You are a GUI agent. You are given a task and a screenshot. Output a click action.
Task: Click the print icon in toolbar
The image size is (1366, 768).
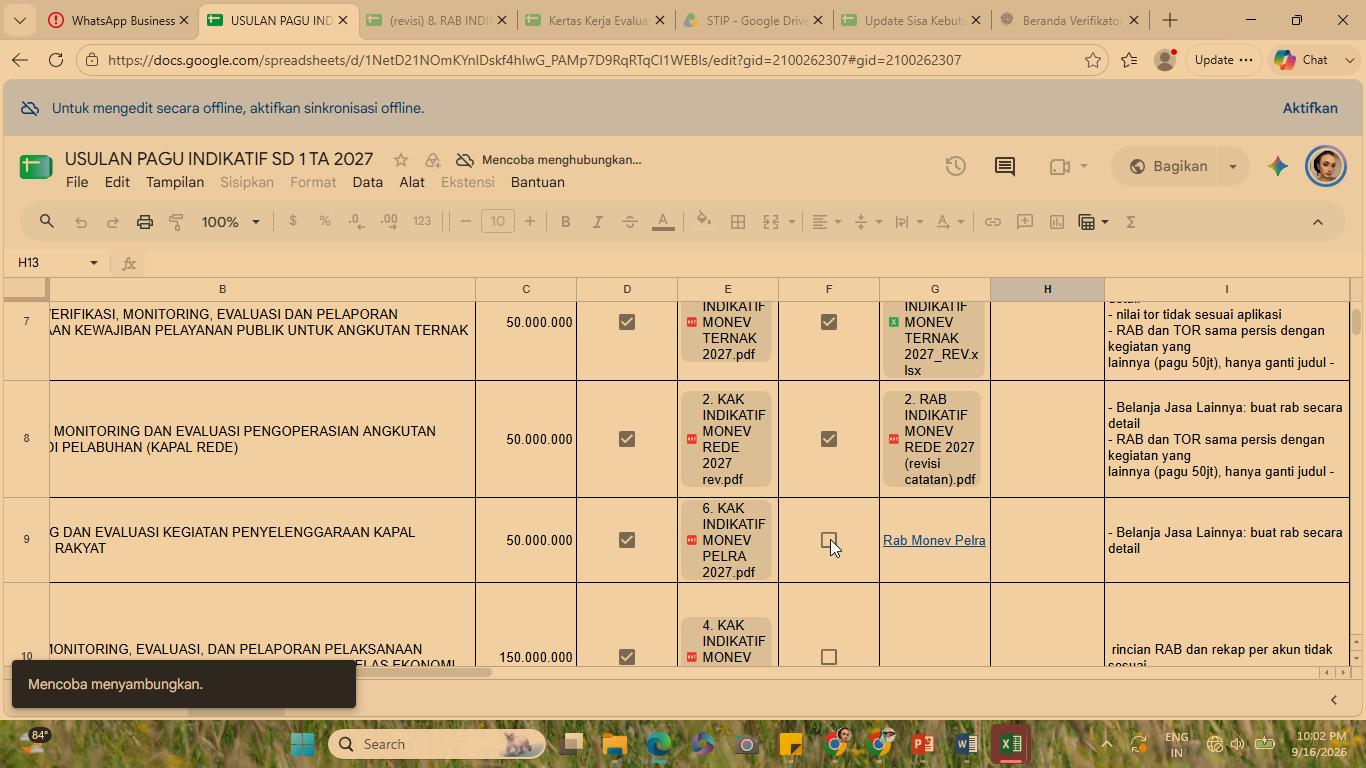tap(145, 222)
